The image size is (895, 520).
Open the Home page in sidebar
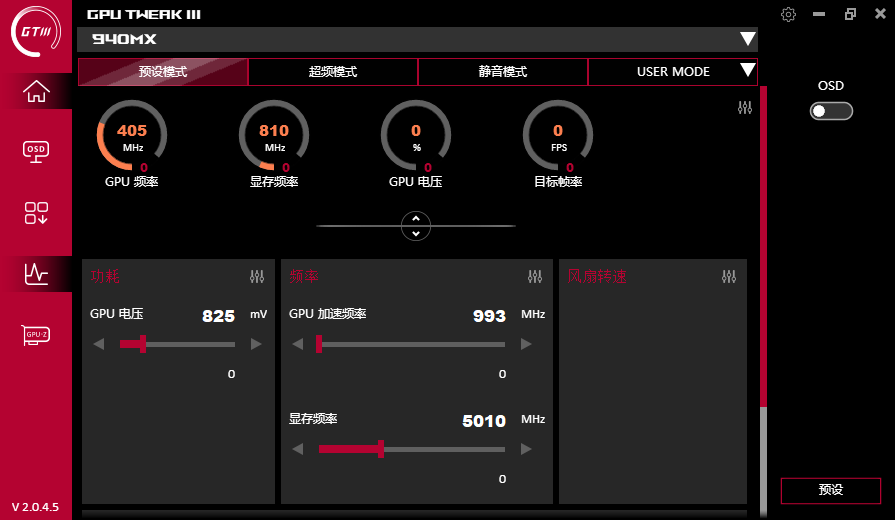point(36,91)
